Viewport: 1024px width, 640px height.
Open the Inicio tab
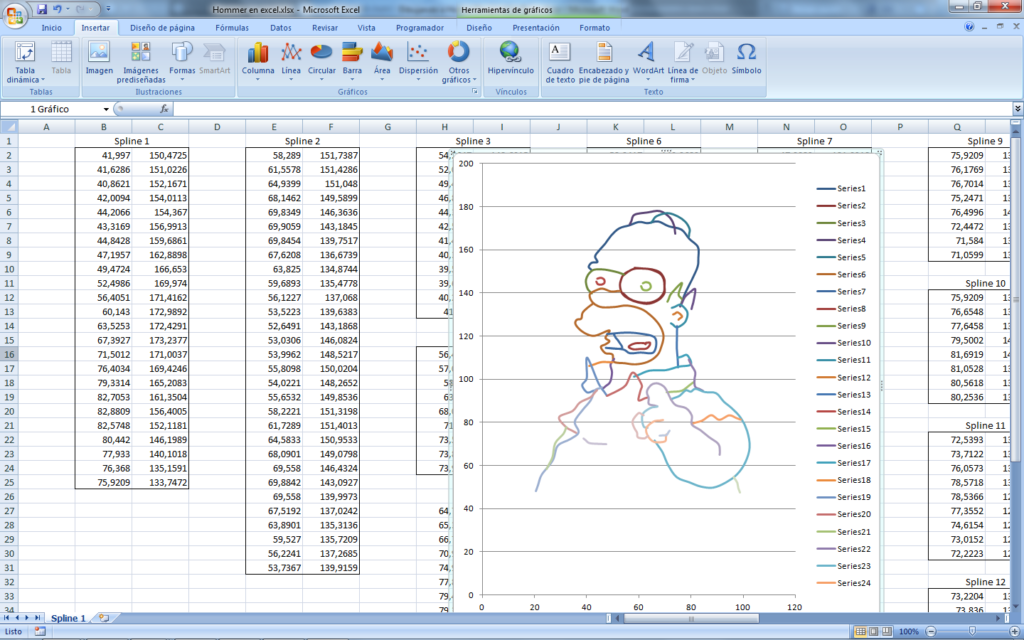pyautogui.click(x=52, y=28)
